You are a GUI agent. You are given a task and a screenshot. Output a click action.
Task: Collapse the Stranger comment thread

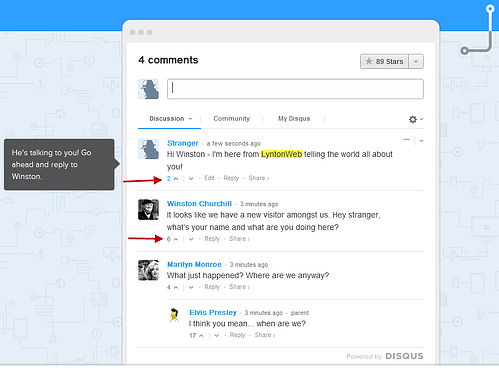pos(406,140)
